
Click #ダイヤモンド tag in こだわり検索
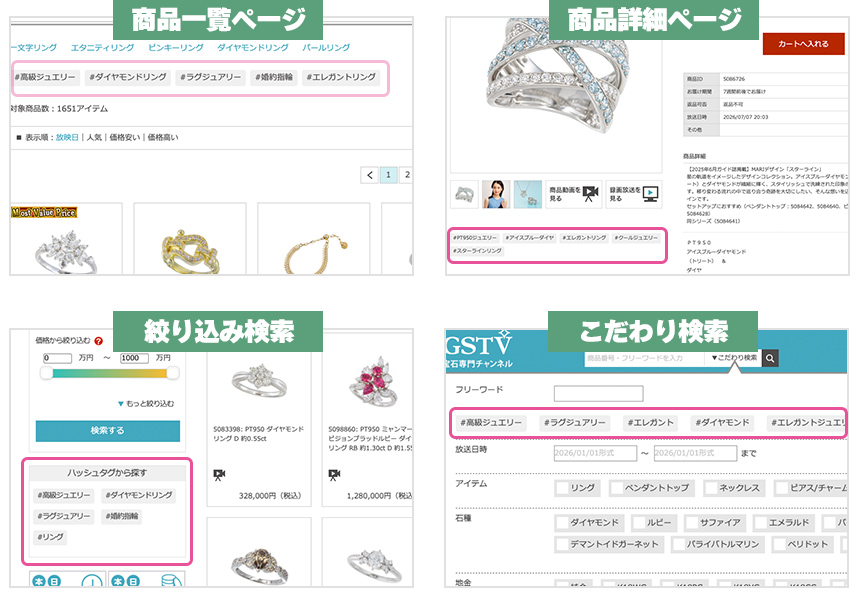722,423
